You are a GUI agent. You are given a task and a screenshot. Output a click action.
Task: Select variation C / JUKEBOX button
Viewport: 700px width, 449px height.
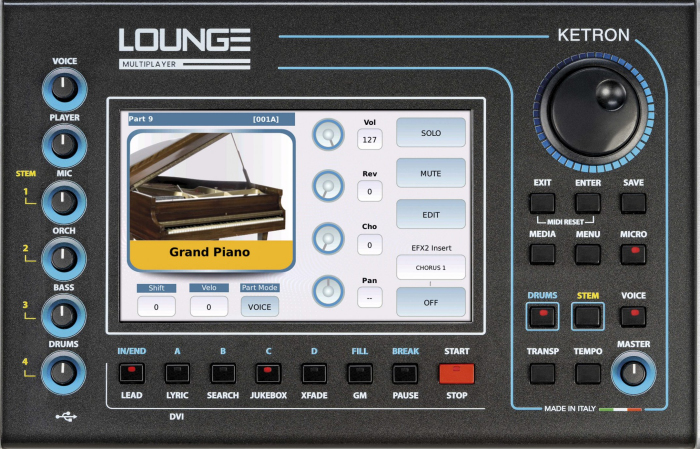coord(268,374)
